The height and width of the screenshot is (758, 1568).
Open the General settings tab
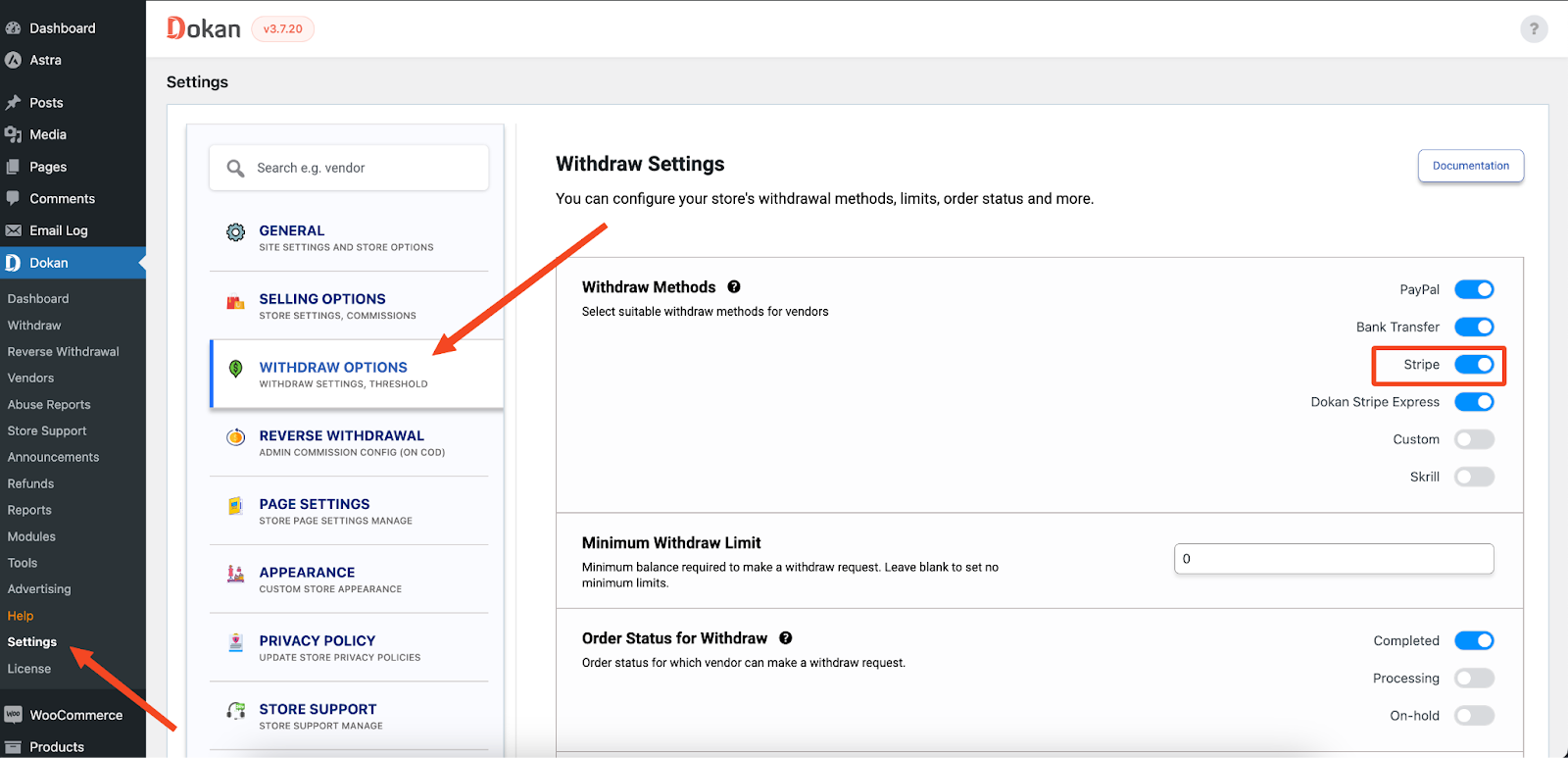coord(349,237)
